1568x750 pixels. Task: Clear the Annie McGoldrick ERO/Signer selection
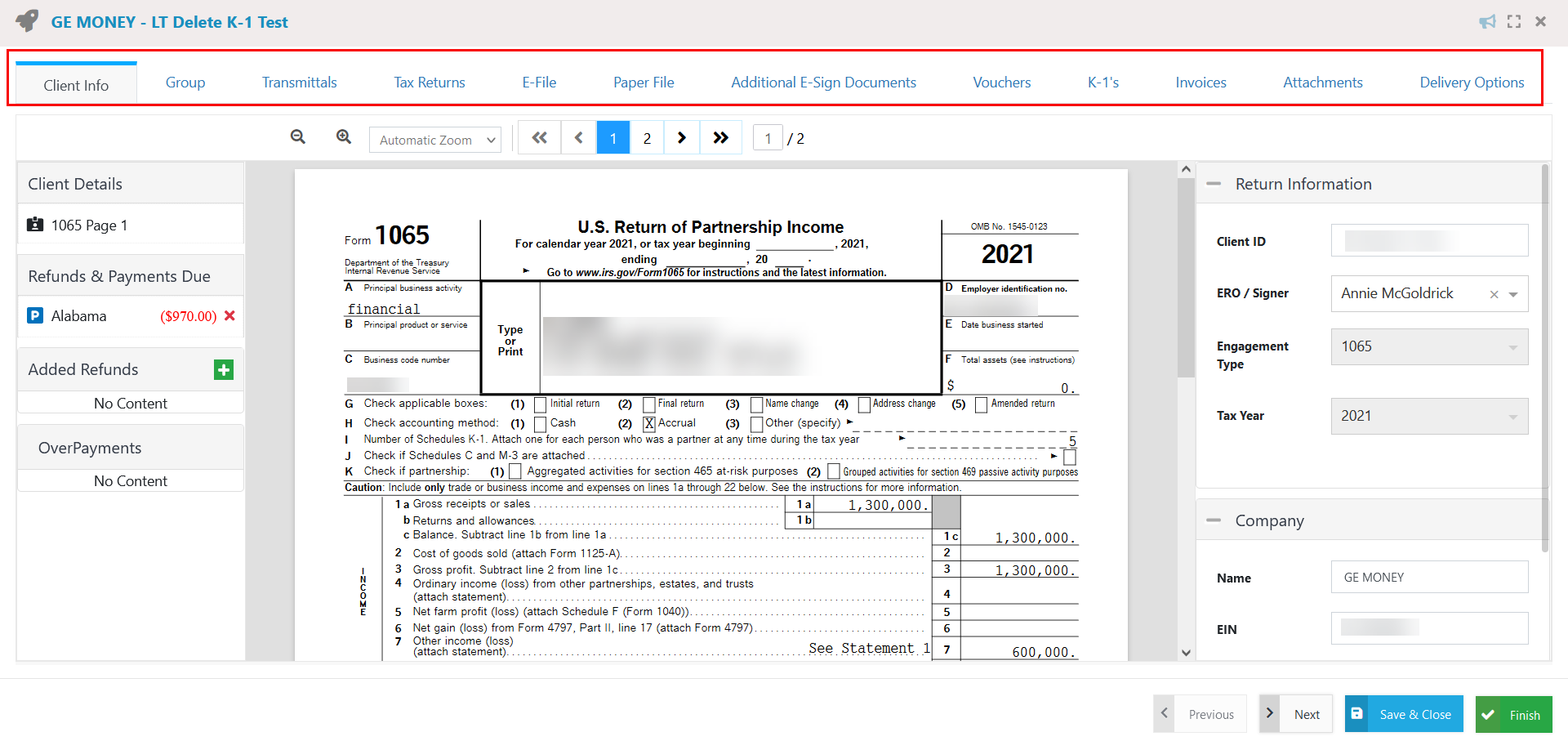click(x=1494, y=294)
